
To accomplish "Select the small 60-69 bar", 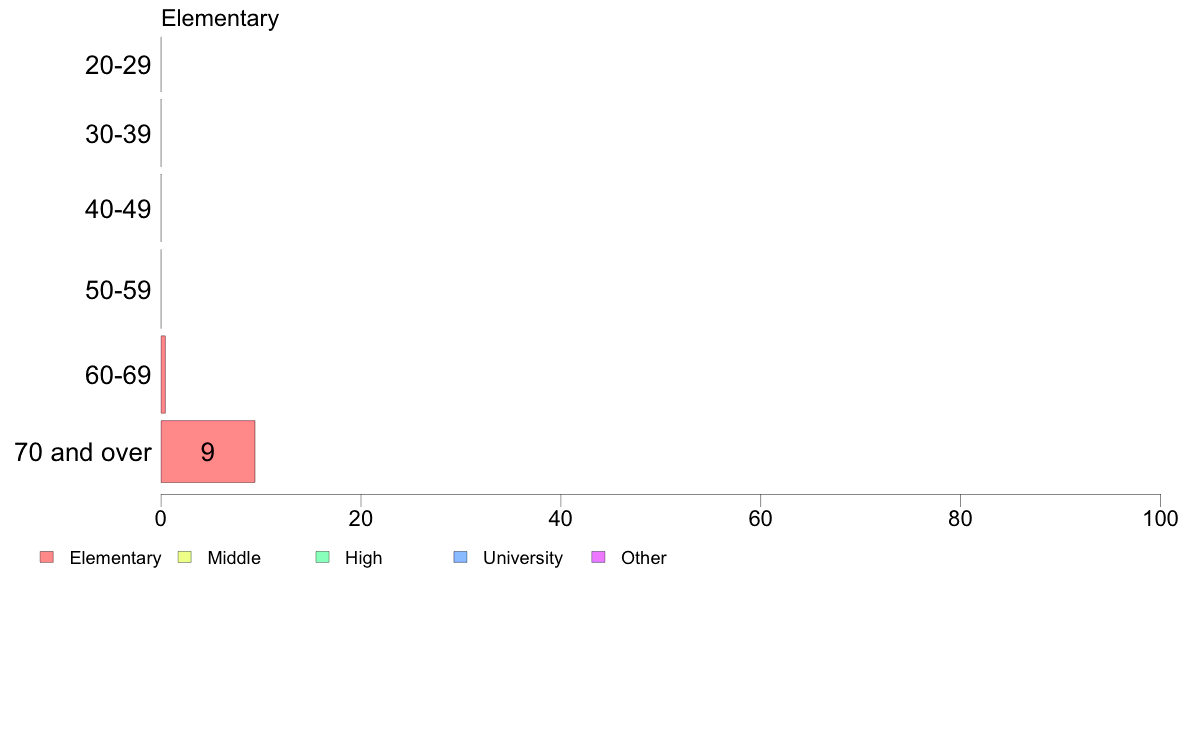I will tap(163, 374).
